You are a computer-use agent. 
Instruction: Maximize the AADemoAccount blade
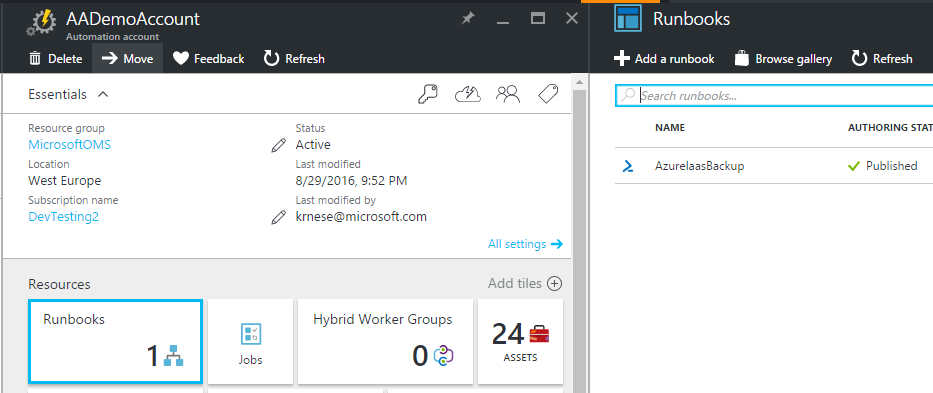tap(538, 18)
